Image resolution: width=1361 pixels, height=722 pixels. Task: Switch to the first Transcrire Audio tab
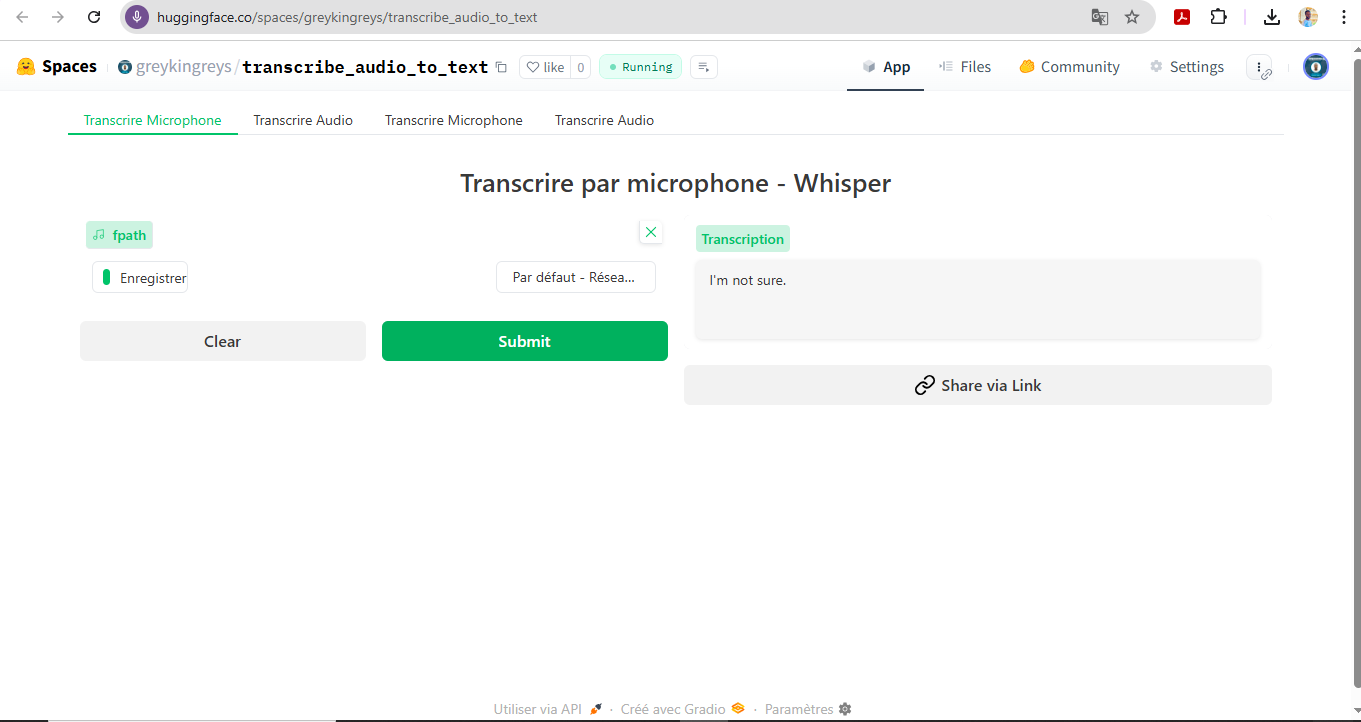click(303, 119)
